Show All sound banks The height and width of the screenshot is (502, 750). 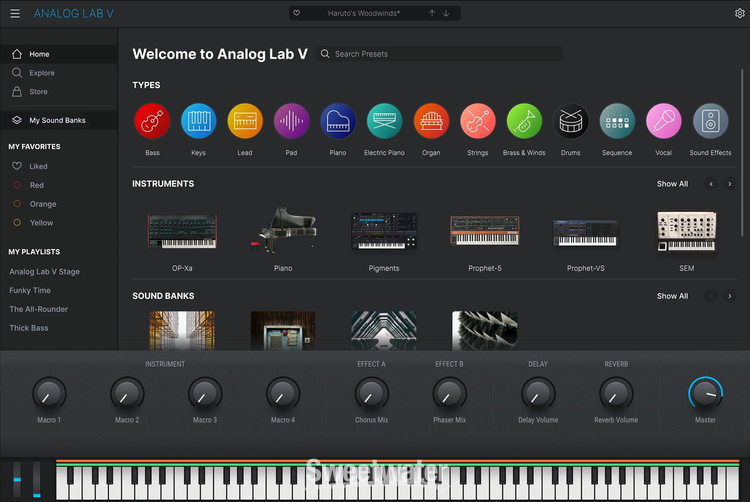[672, 296]
